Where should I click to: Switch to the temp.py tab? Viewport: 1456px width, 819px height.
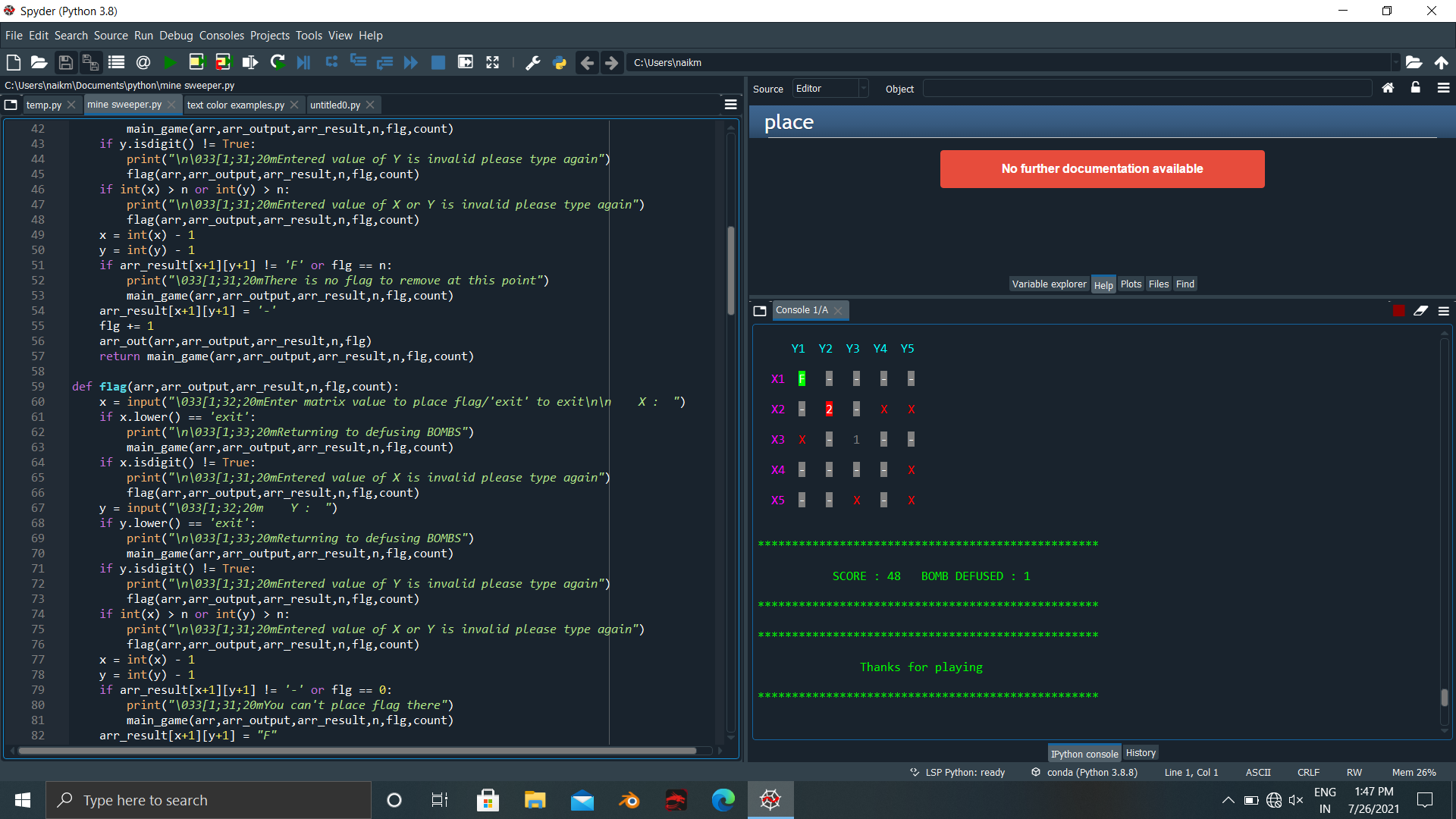click(x=44, y=105)
